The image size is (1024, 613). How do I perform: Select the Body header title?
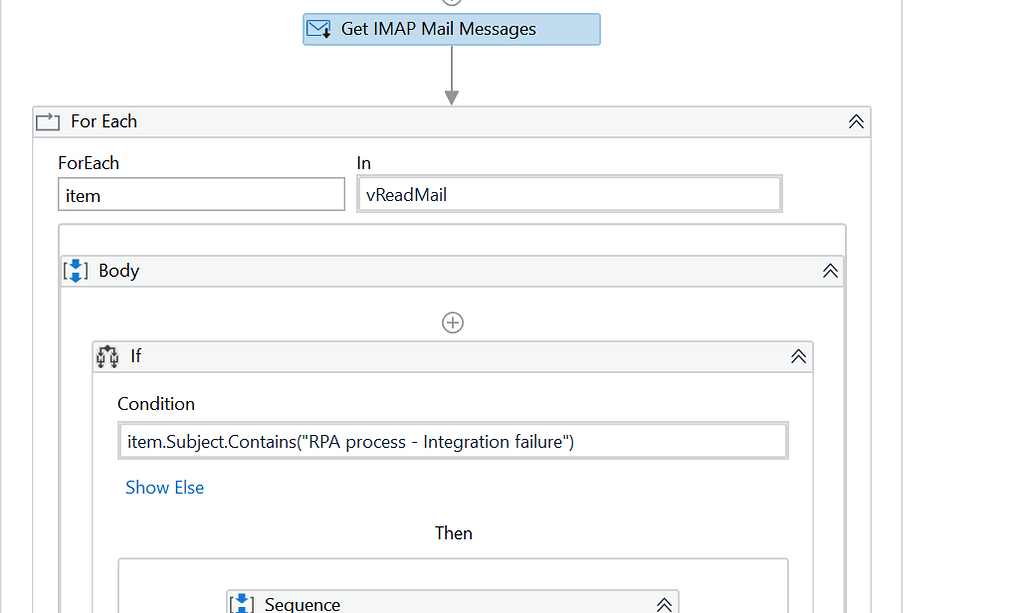tap(119, 271)
